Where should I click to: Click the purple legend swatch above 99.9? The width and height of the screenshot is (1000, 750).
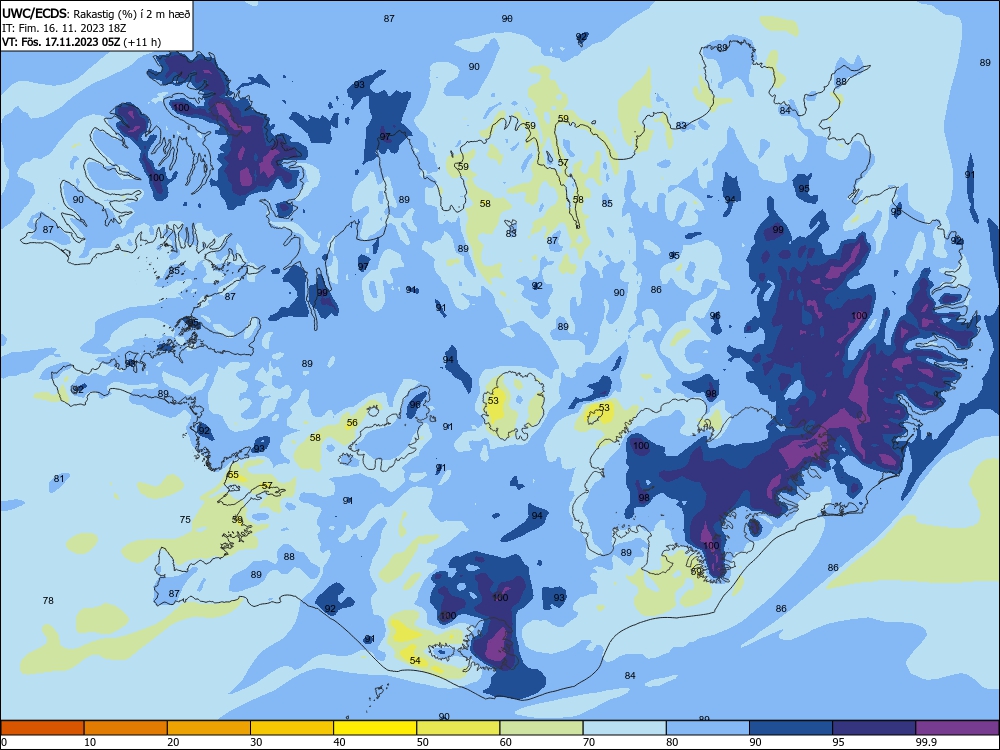coord(957,728)
